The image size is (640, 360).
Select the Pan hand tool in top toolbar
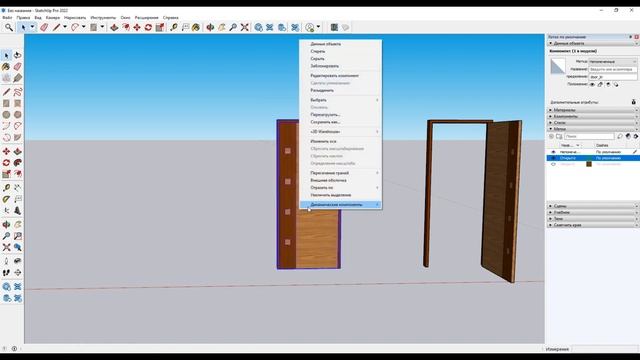point(222,27)
